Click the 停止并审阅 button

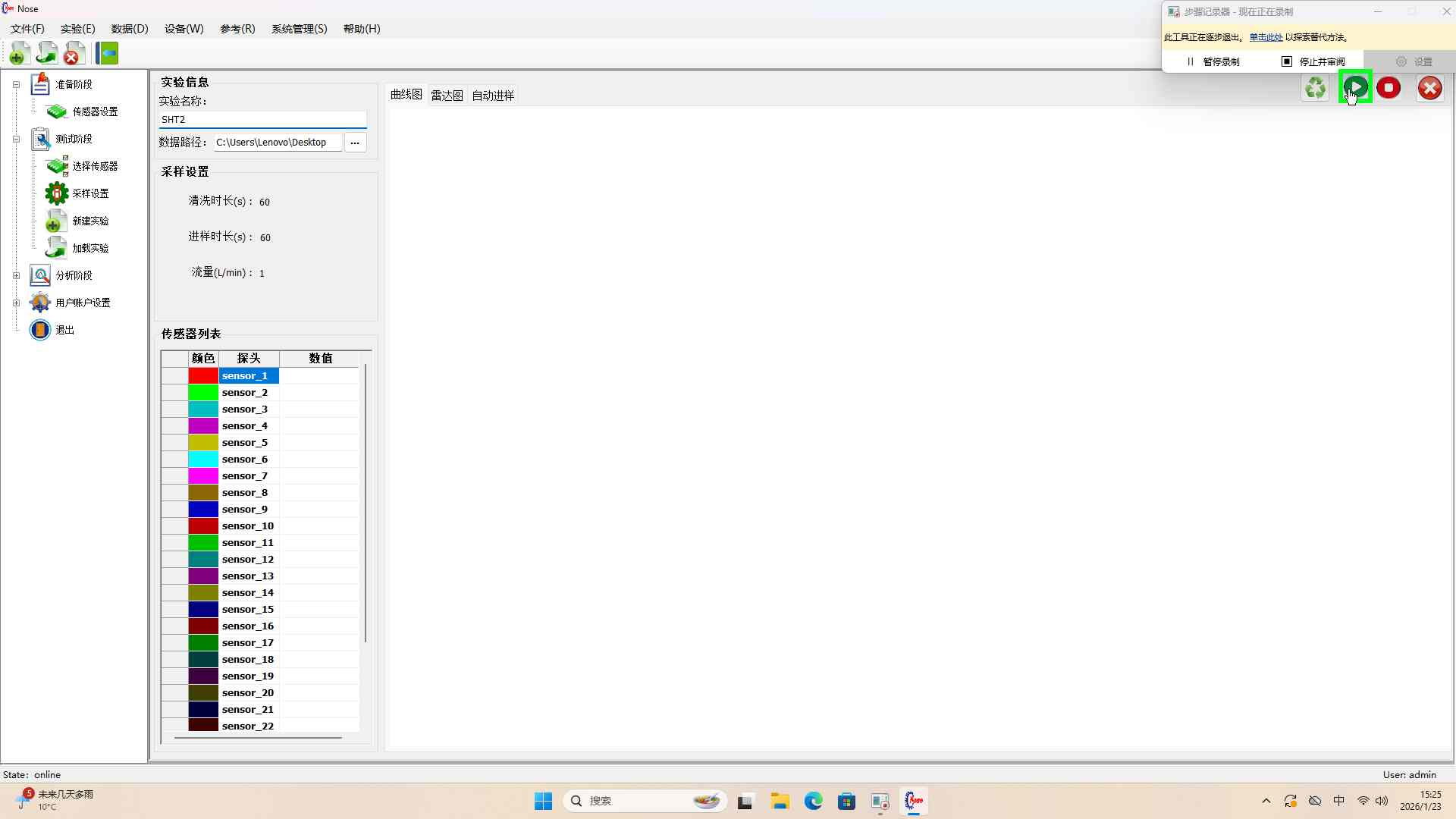(1313, 61)
